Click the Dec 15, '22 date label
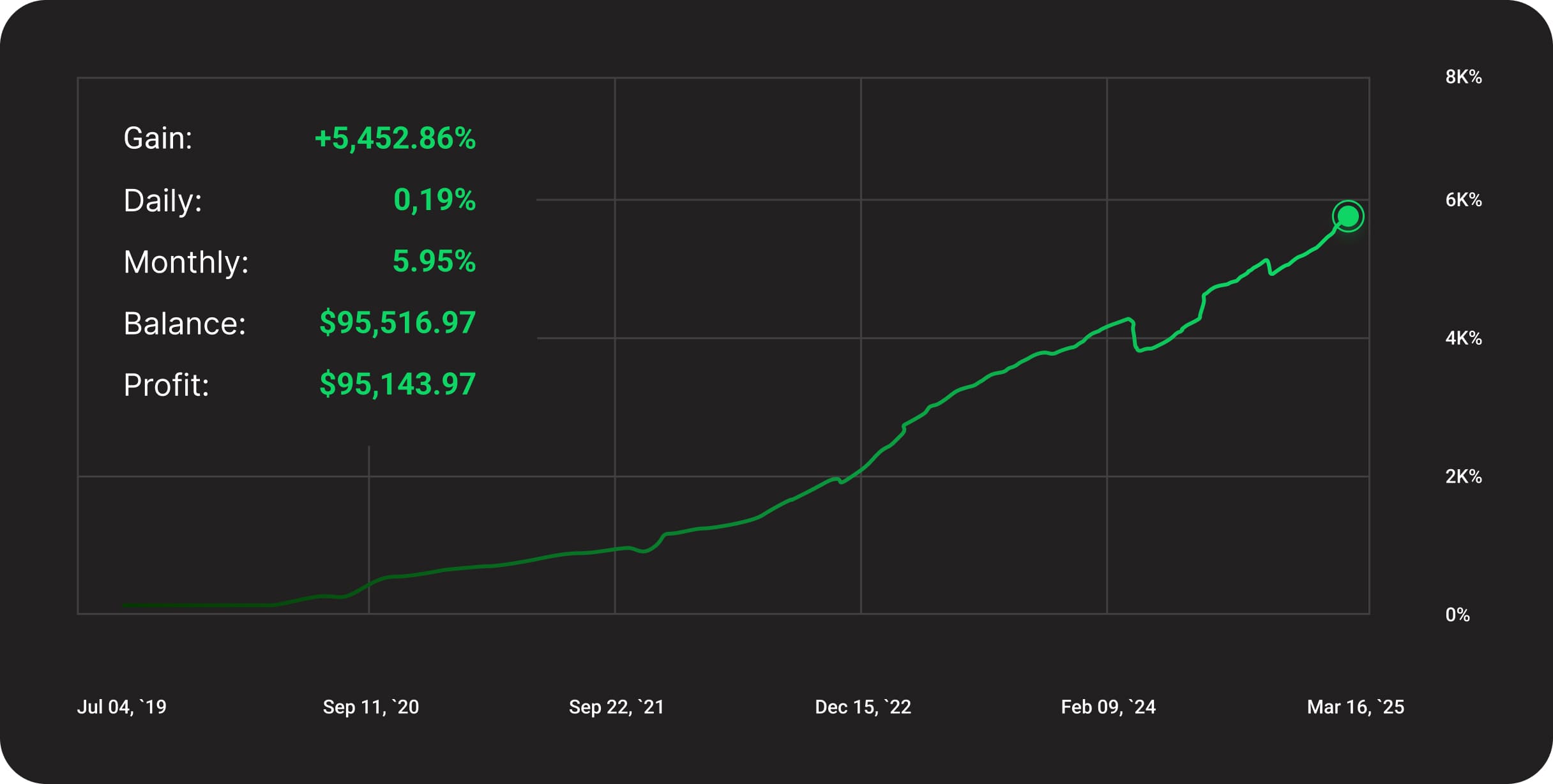 pyautogui.click(x=863, y=707)
